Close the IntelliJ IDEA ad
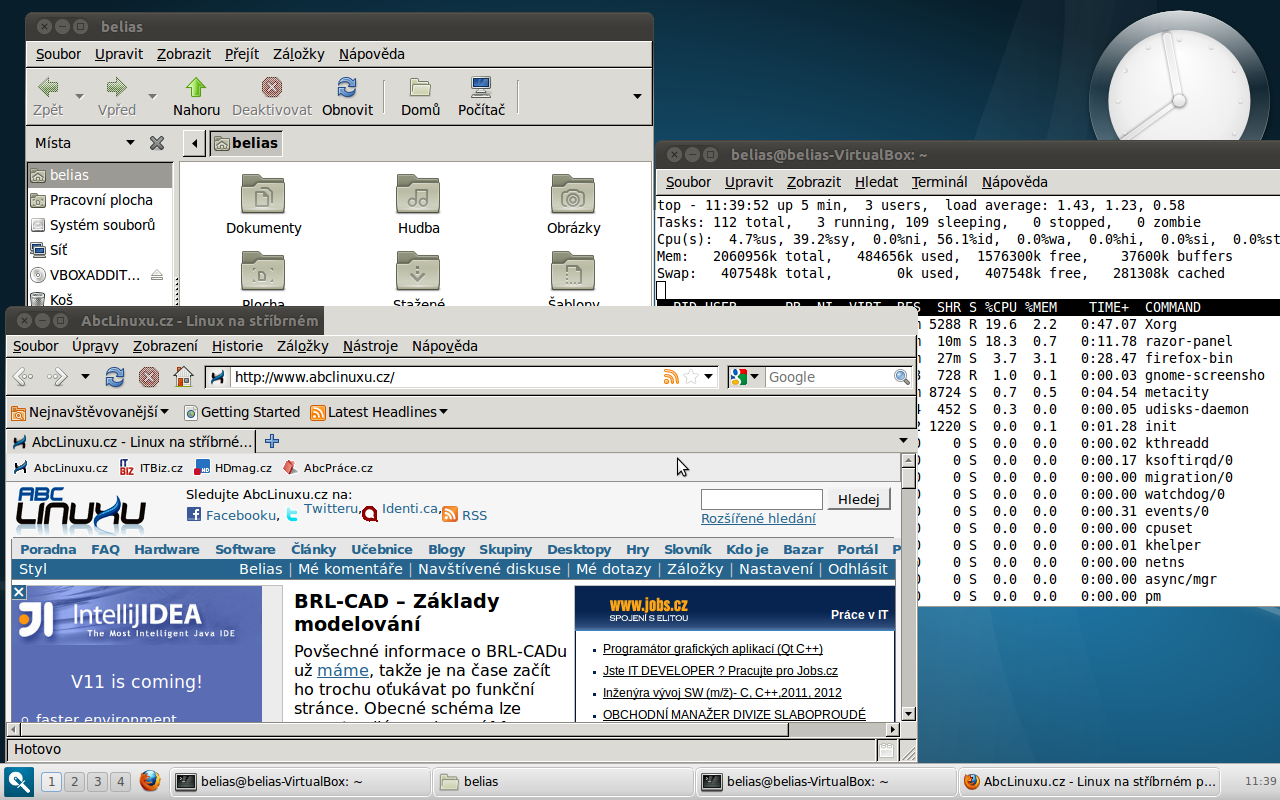This screenshot has height=800, width=1280. click(18, 592)
